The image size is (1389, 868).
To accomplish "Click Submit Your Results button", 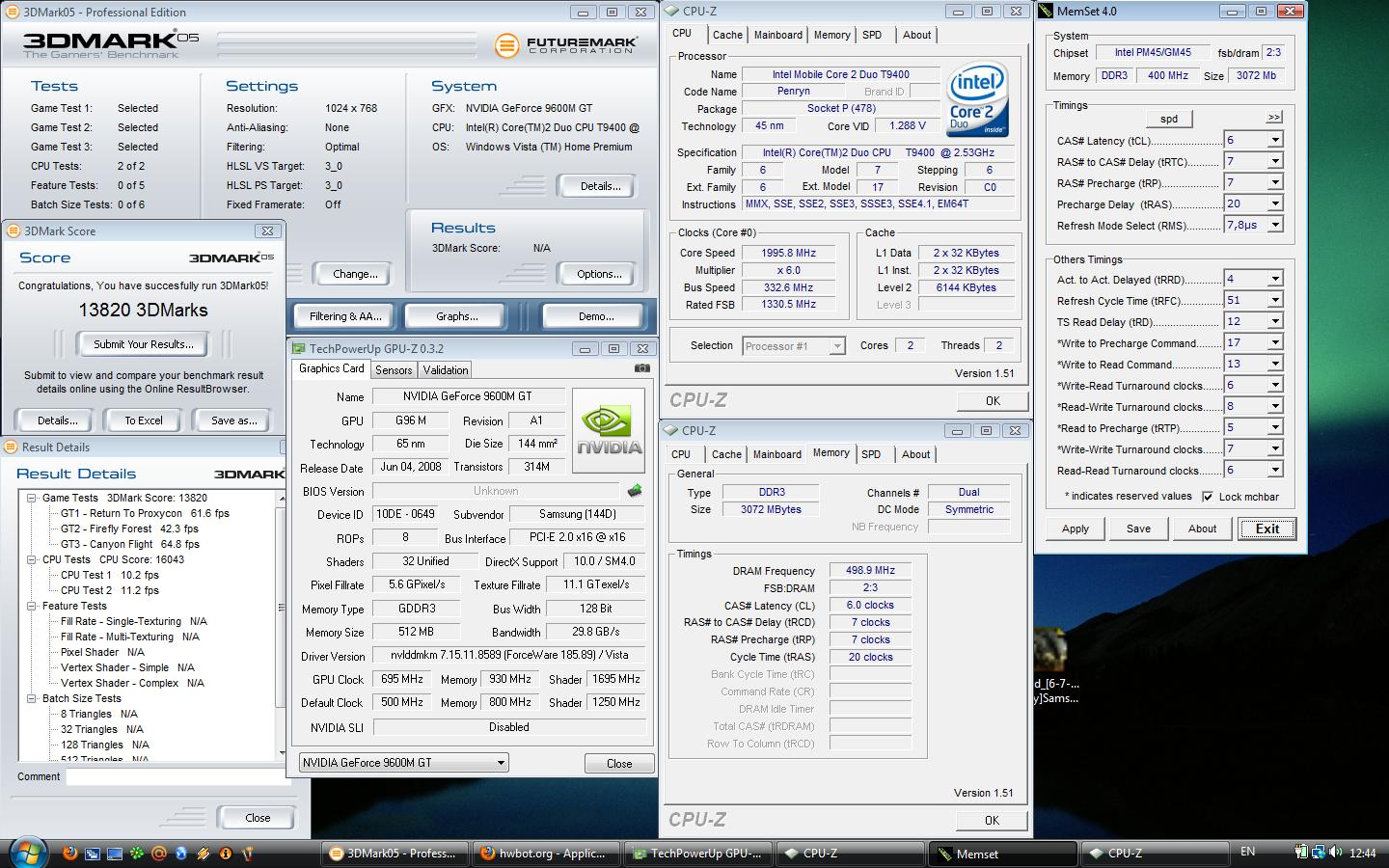I will [x=143, y=344].
